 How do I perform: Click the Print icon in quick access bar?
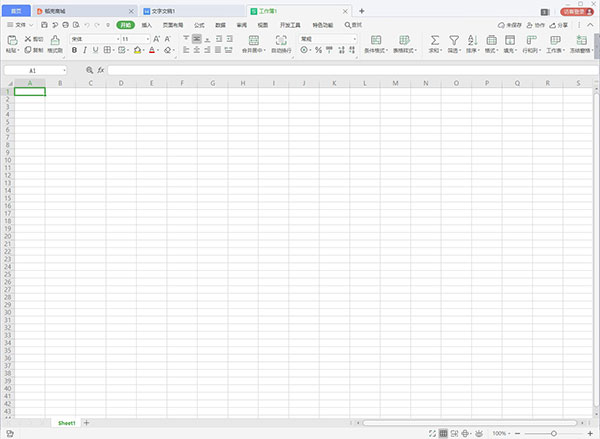tap(65, 25)
